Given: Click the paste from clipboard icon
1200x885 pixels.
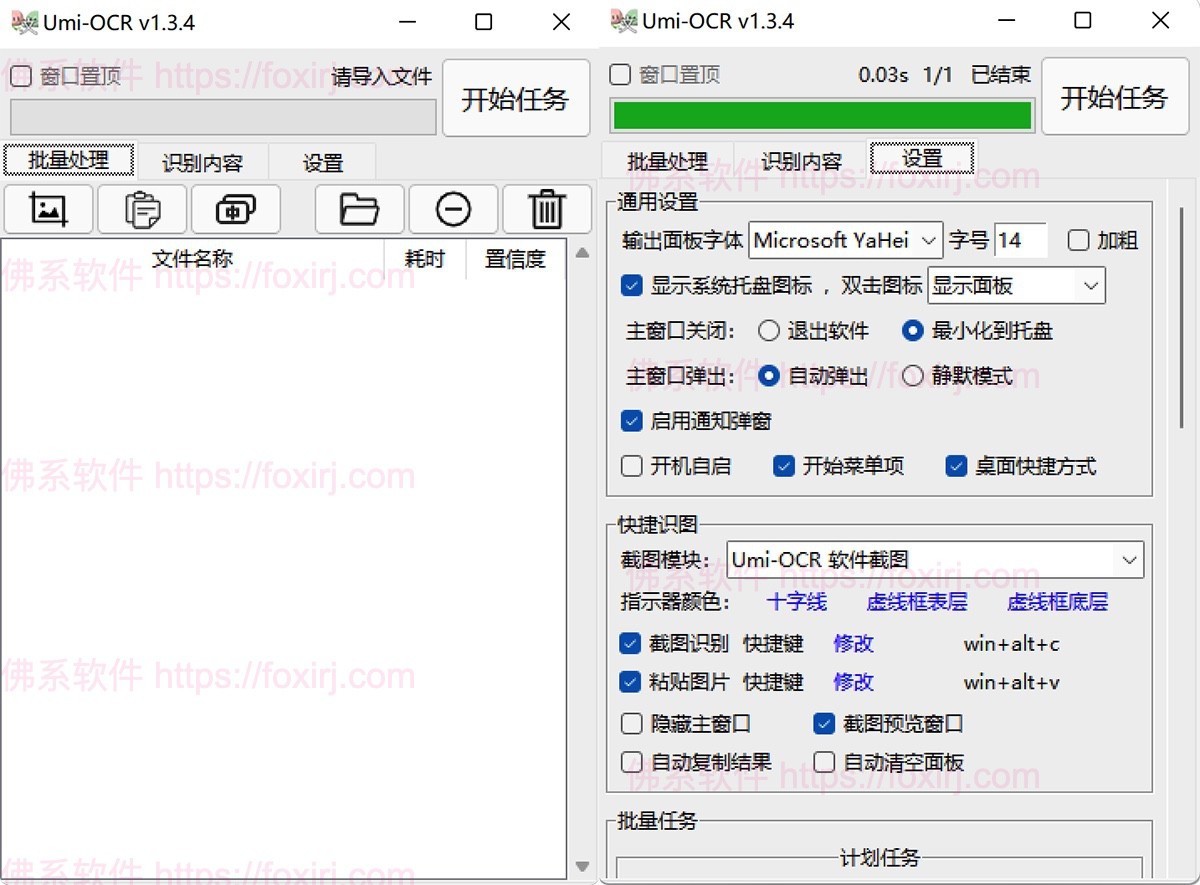Looking at the screenshot, I should (x=142, y=209).
